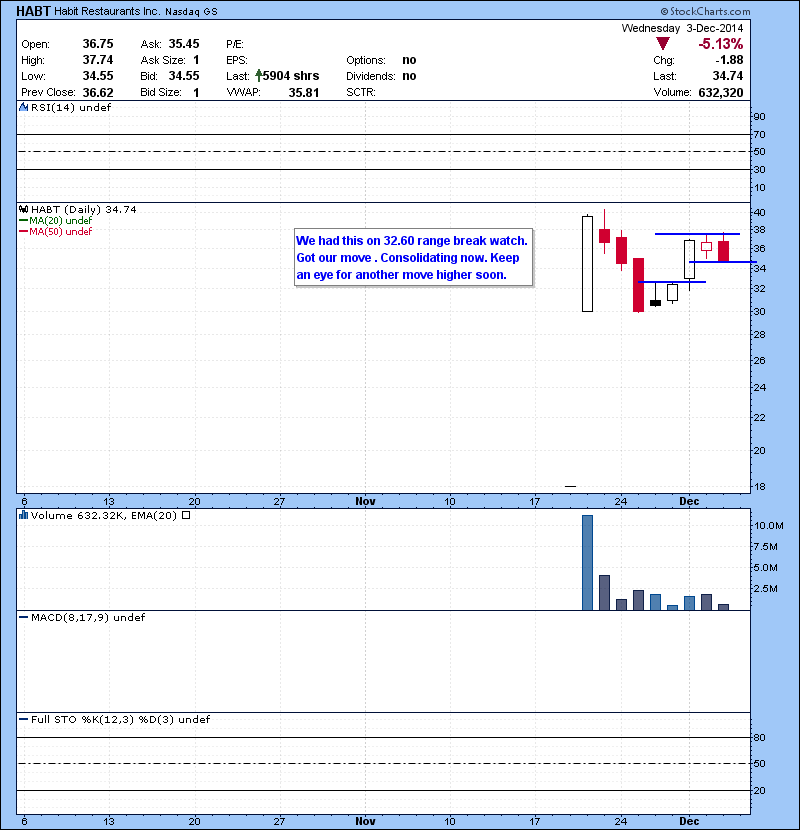Click the -5.13% percent change value
The image size is (800, 830).
click(721, 44)
